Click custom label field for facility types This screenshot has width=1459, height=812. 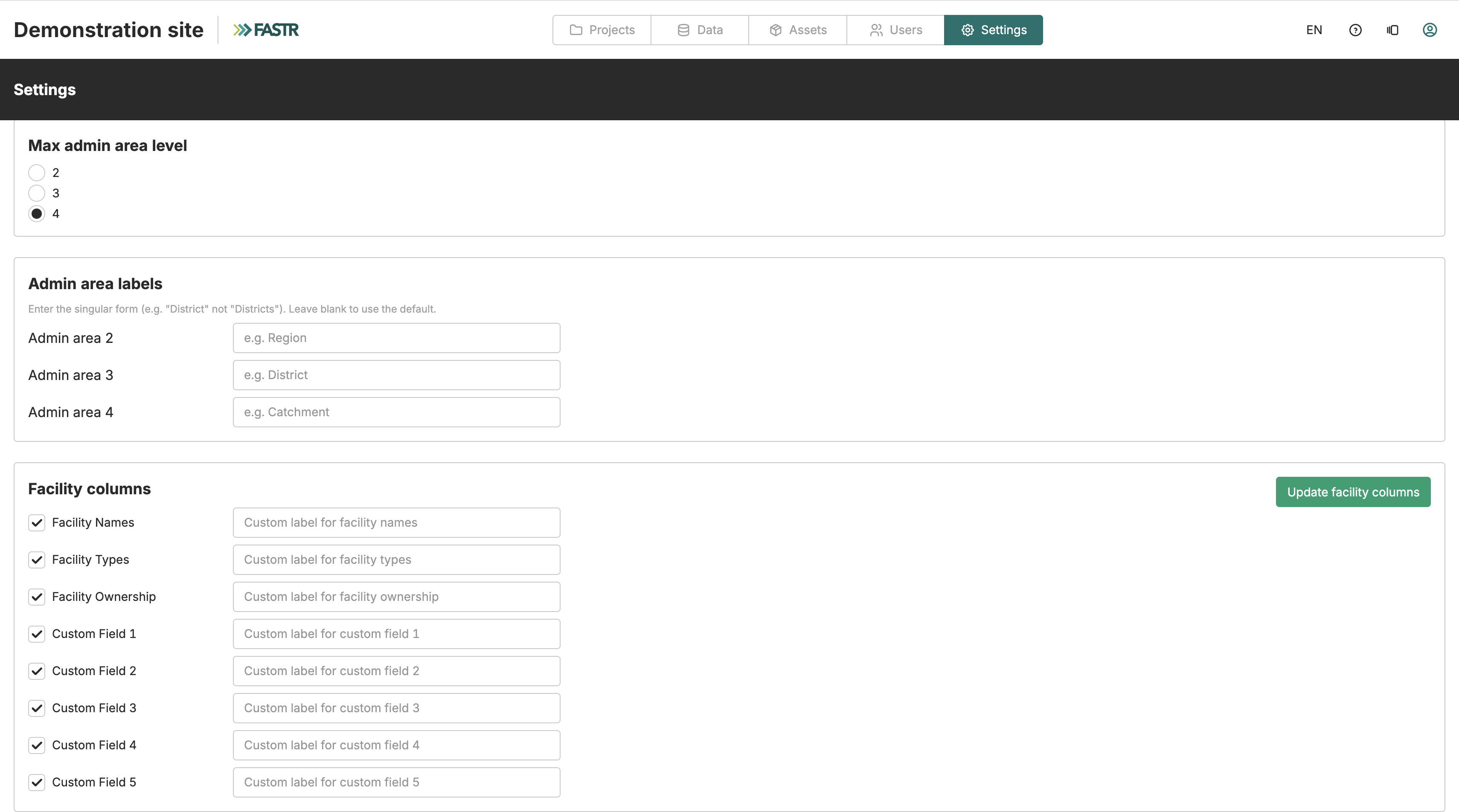click(396, 560)
